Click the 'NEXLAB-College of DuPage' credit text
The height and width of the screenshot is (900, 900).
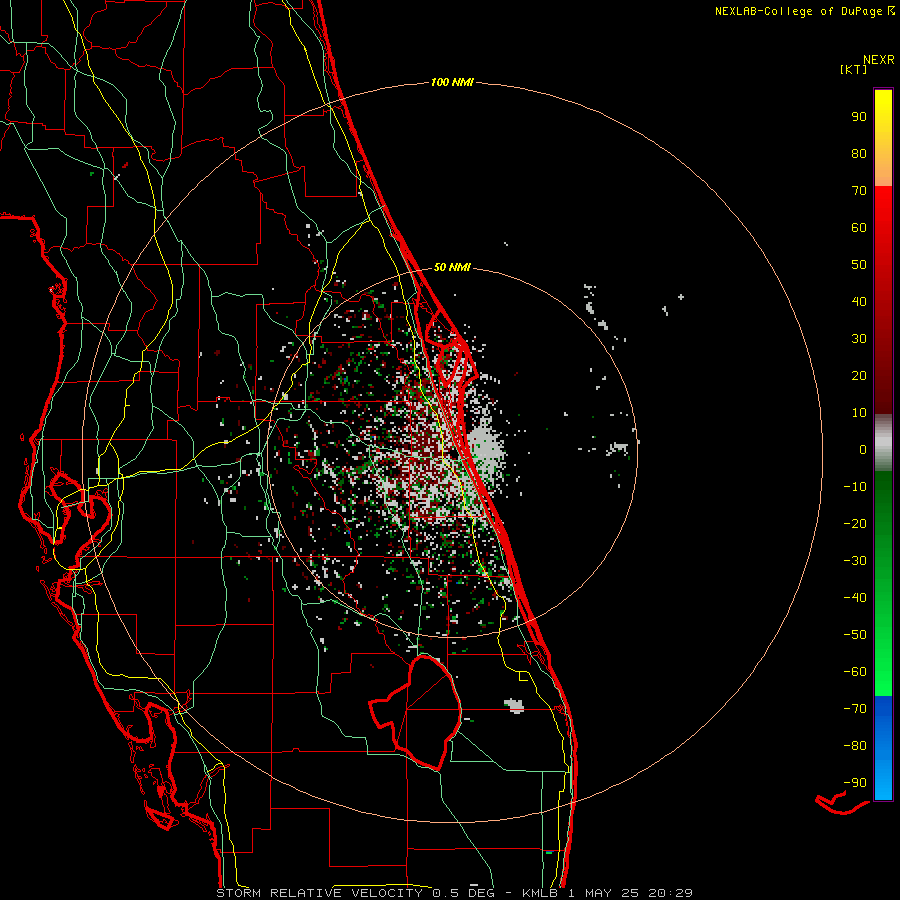pyautogui.click(x=799, y=11)
